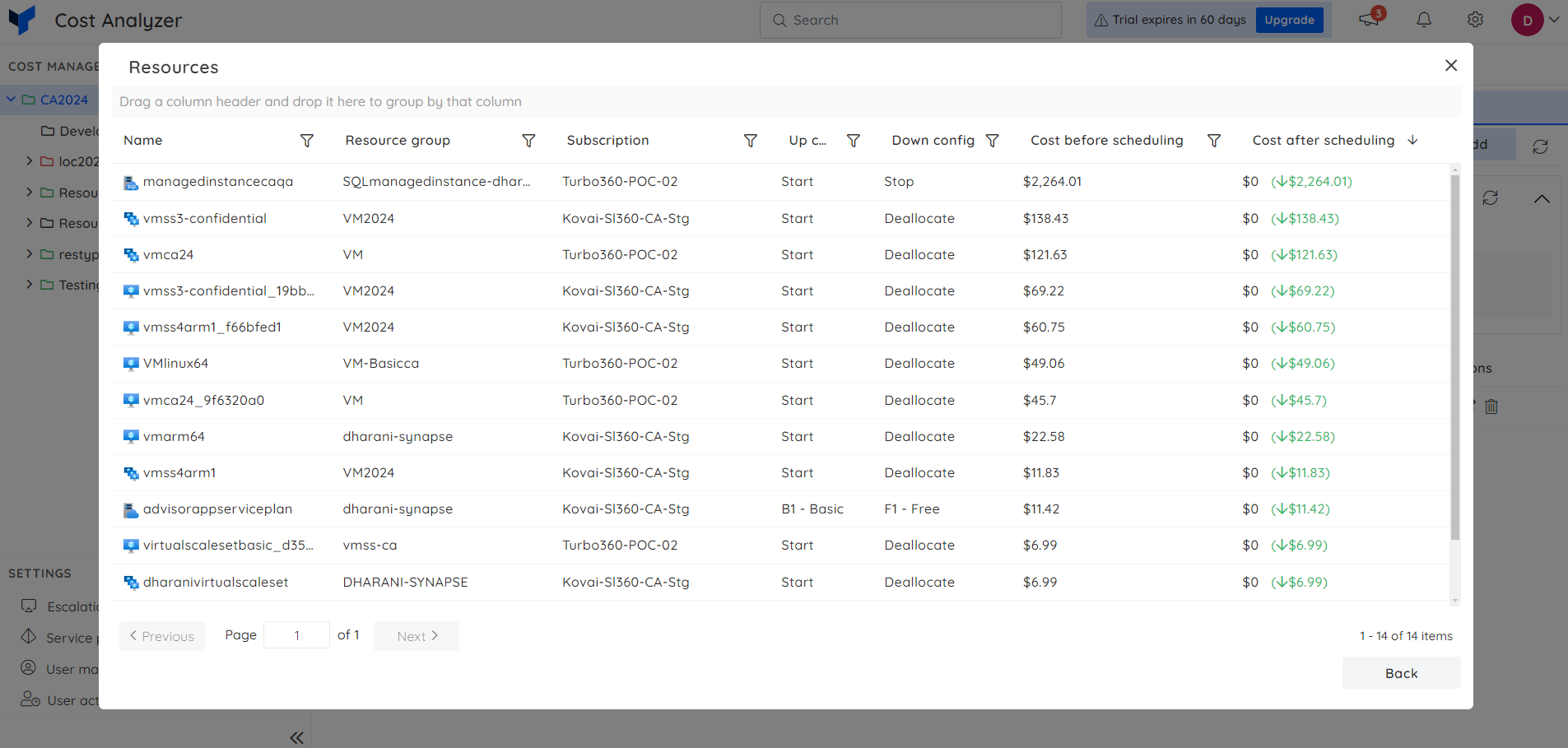The image size is (1568, 748).
Task: Open Service settings item in sidebar
Action: [x=59, y=638]
